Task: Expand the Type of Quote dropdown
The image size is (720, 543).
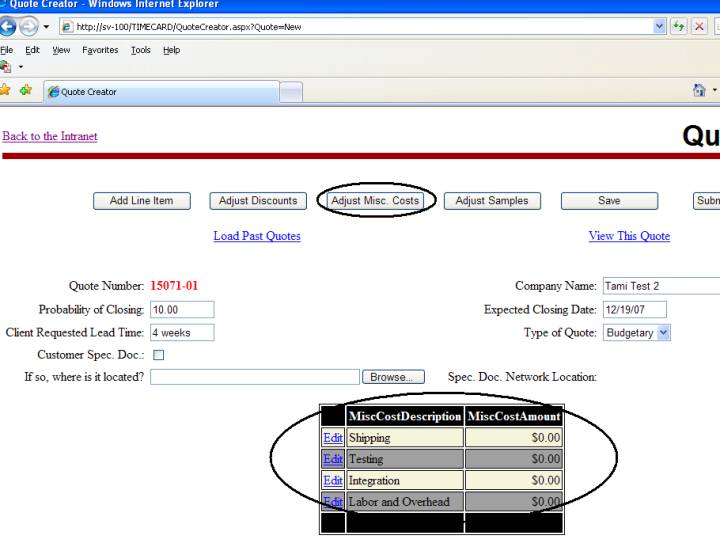Action: point(664,333)
